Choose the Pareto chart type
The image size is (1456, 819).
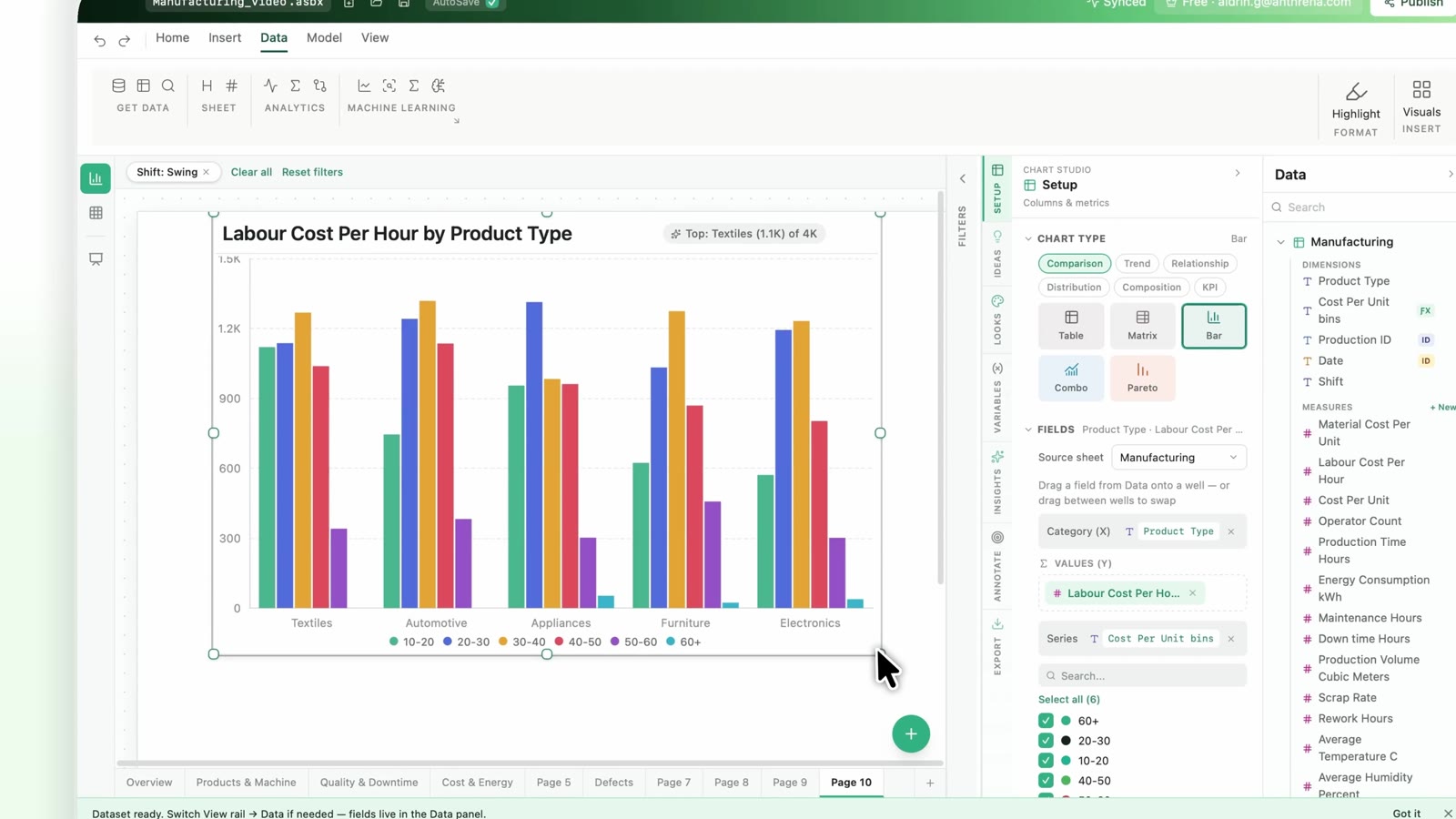[x=1142, y=378]
